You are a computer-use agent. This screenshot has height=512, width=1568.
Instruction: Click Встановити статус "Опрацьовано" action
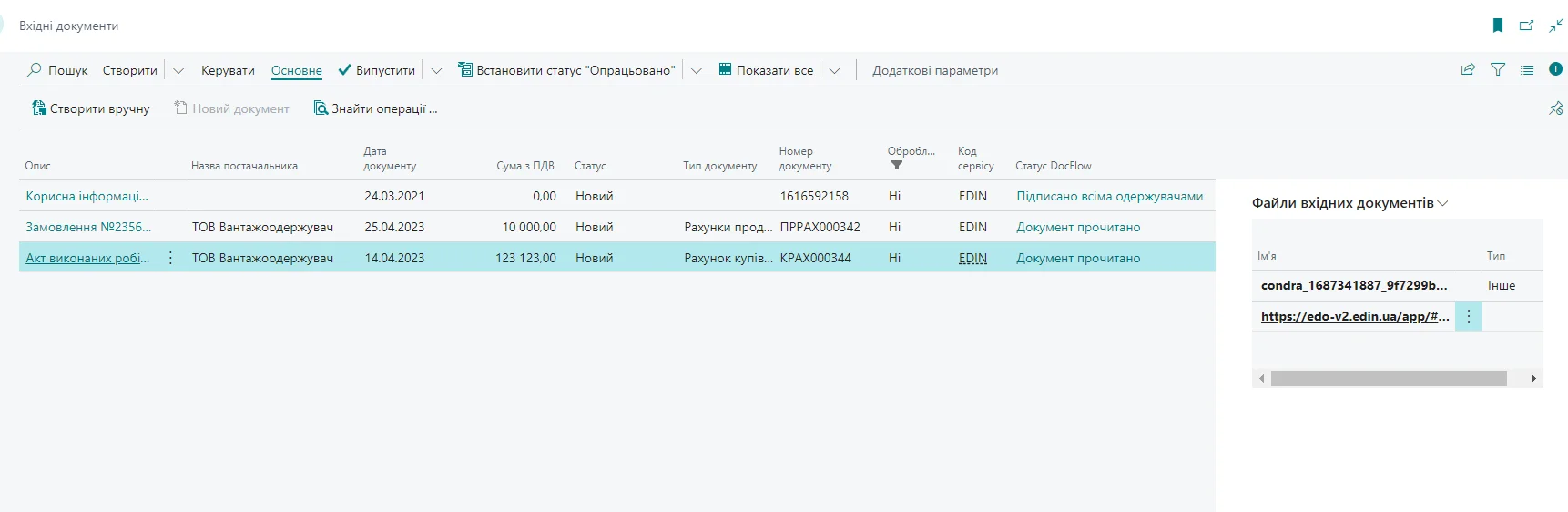(566, 70)
